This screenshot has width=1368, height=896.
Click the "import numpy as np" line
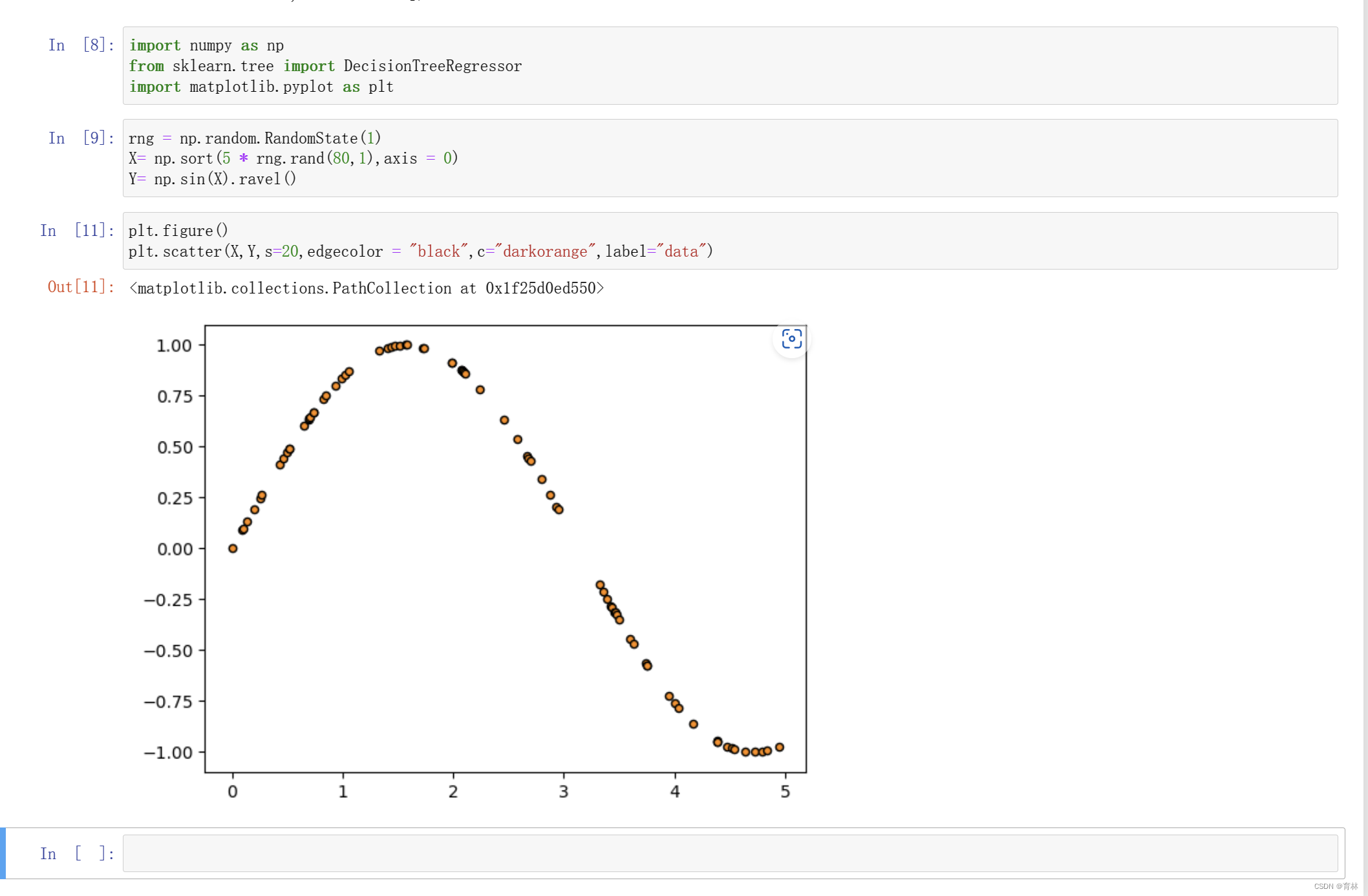click(206, 45)
